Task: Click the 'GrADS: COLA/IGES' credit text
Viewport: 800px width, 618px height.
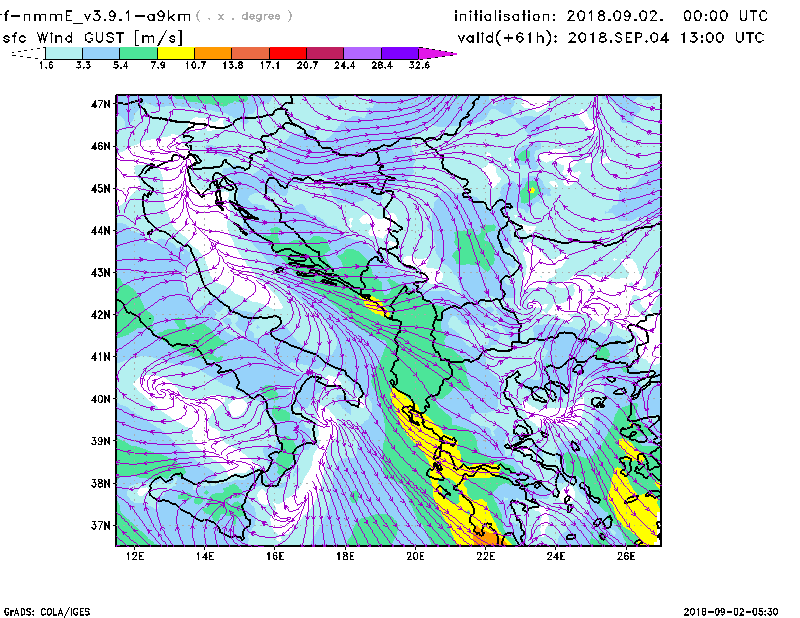Action: [46, 612]
